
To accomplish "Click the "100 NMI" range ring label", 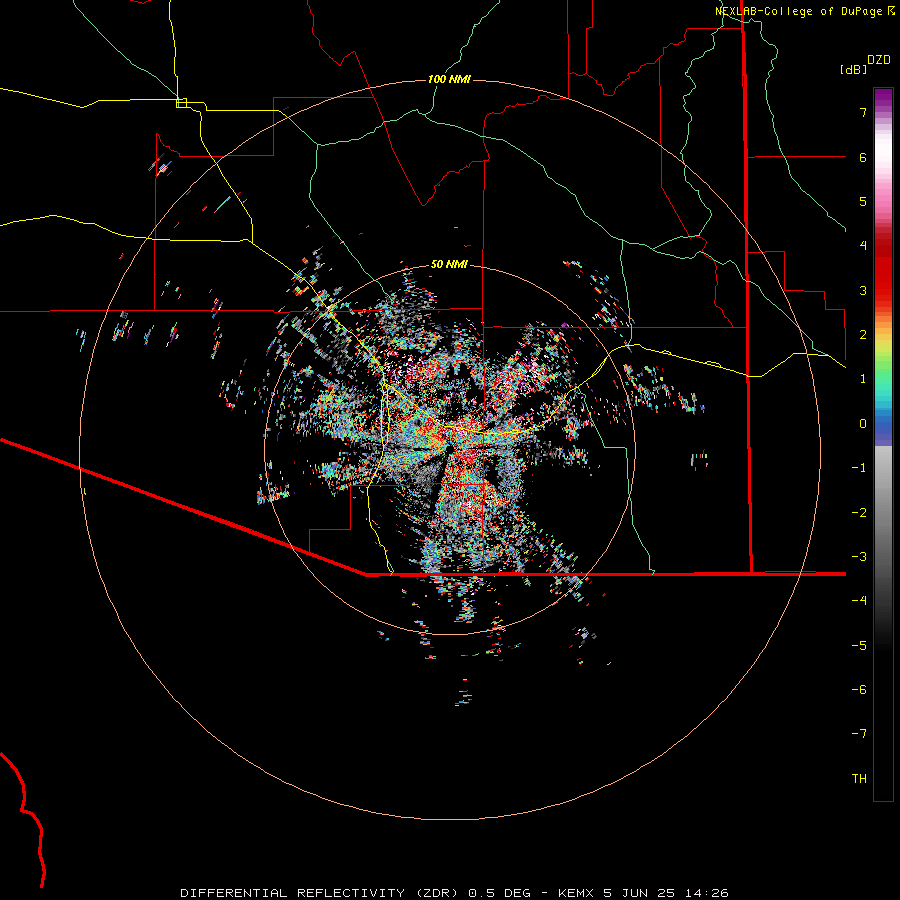I will (x=449, y=79).
